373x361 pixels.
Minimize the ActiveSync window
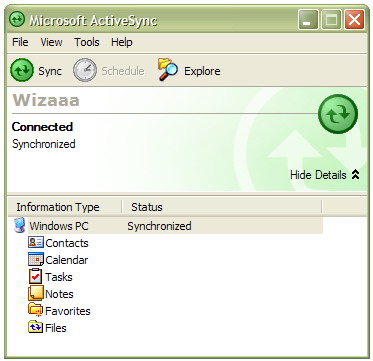[x=308, y=20]
